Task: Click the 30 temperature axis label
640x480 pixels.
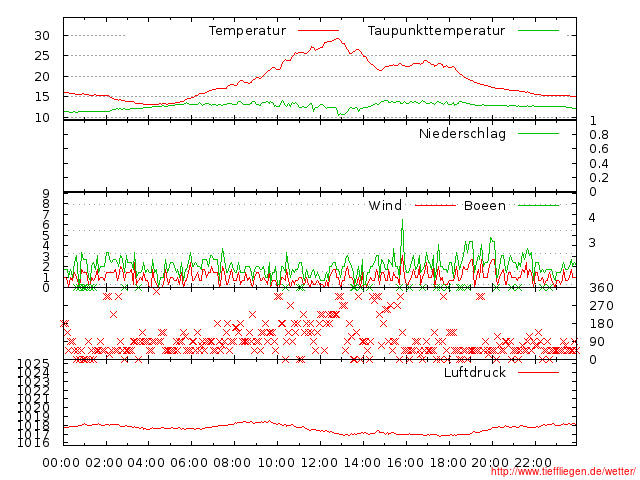Action: 42,36
